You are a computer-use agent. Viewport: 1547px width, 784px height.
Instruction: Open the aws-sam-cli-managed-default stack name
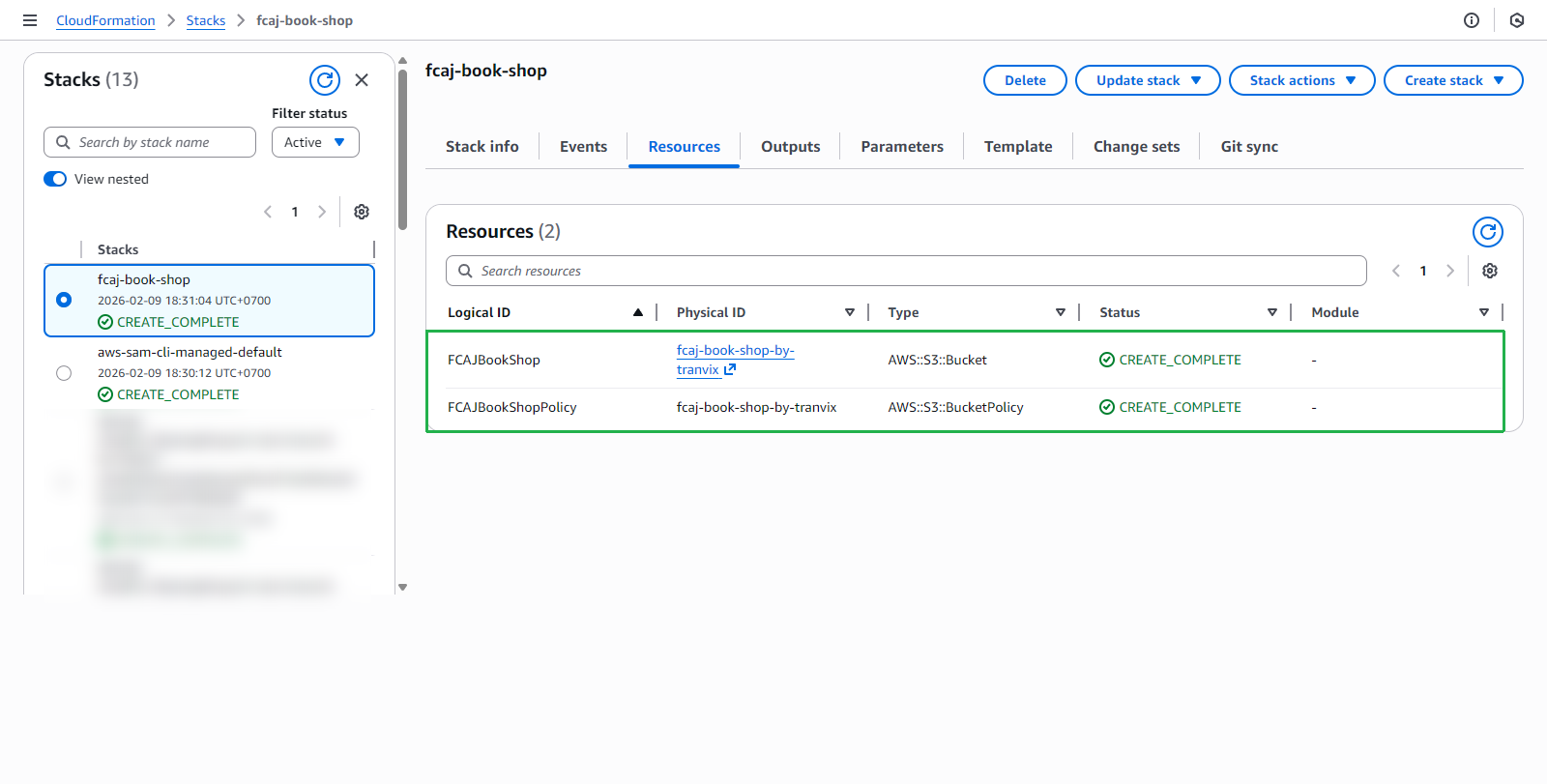[190, 353]
